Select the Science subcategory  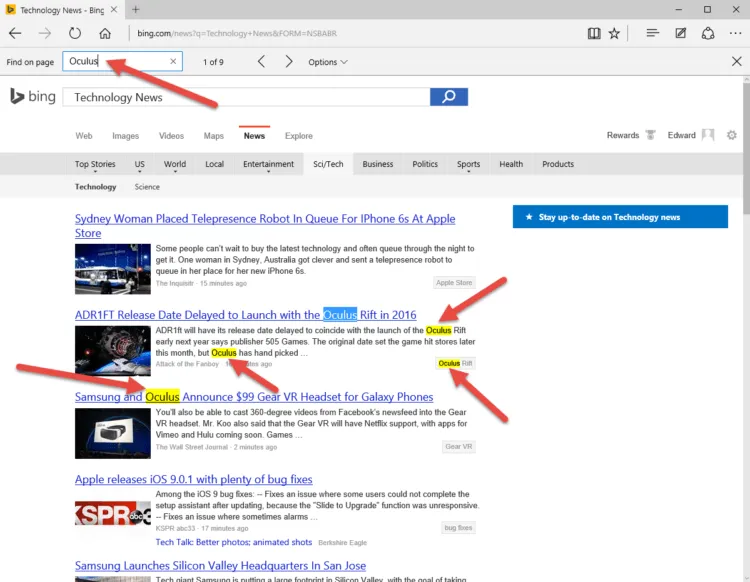pos(147,187)
